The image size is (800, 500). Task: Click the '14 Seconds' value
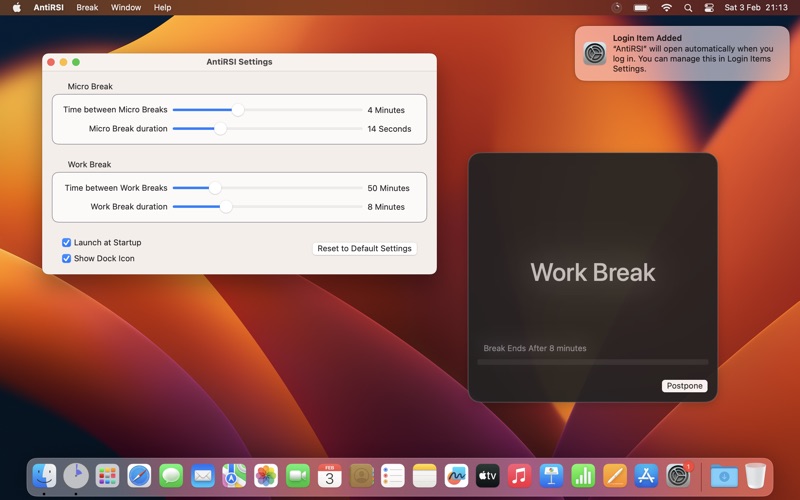(389, 129)
